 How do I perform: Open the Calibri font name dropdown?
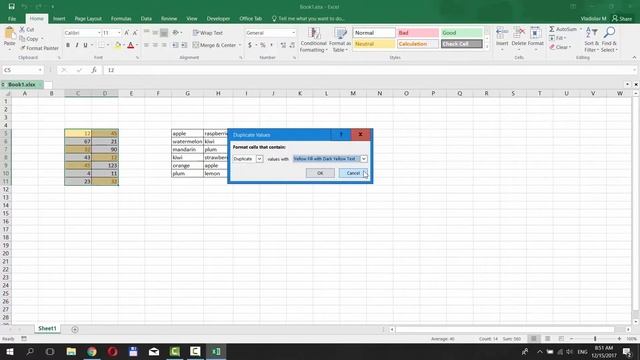pos(99,33)
